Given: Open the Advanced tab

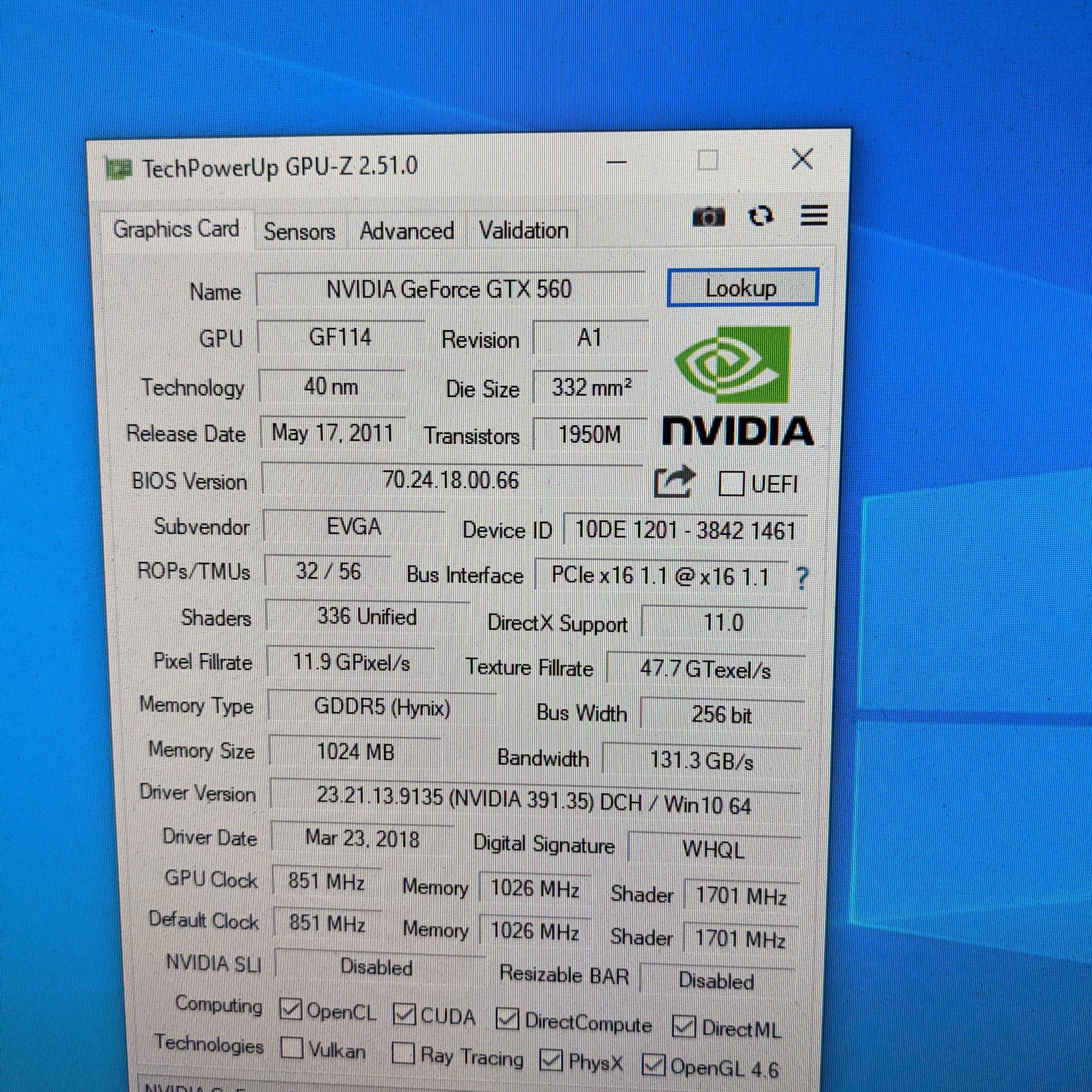Looking at the screenshot, I should (x=407, y=231).
